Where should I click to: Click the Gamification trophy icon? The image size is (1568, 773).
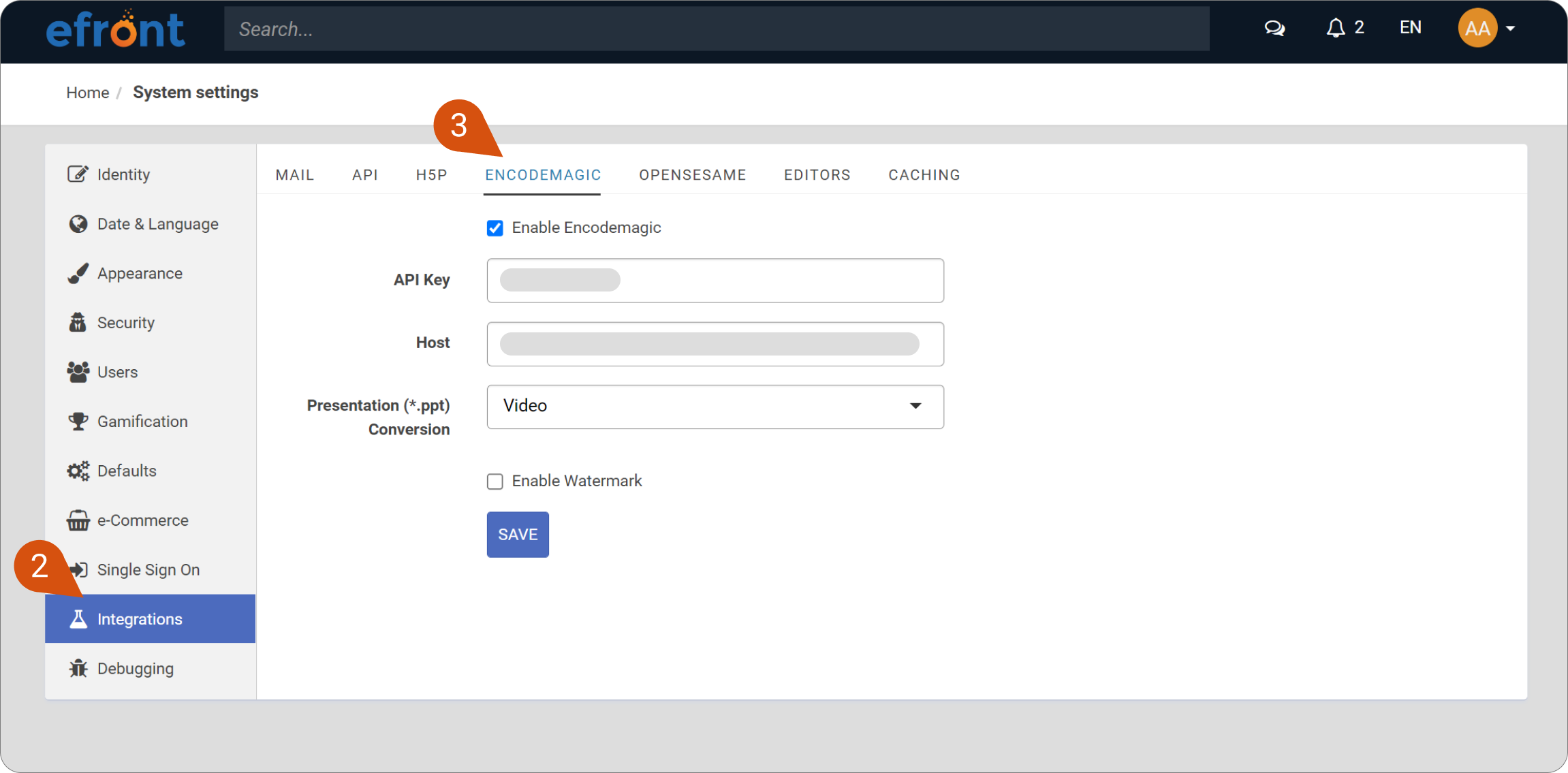click(78, 422)
